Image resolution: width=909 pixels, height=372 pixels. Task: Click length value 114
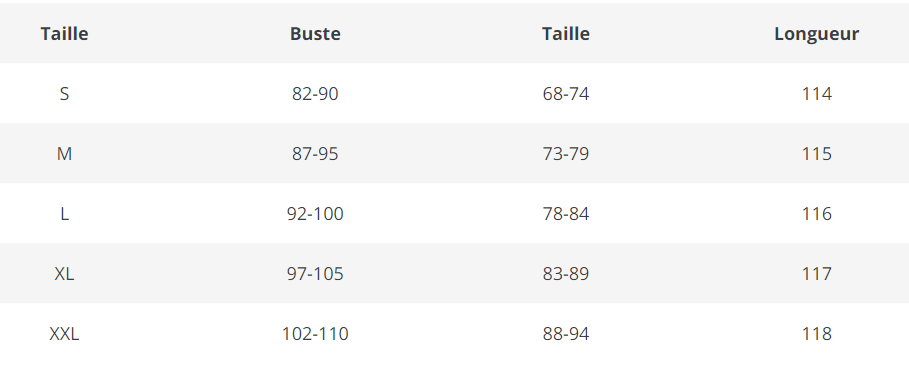point(816,93)
